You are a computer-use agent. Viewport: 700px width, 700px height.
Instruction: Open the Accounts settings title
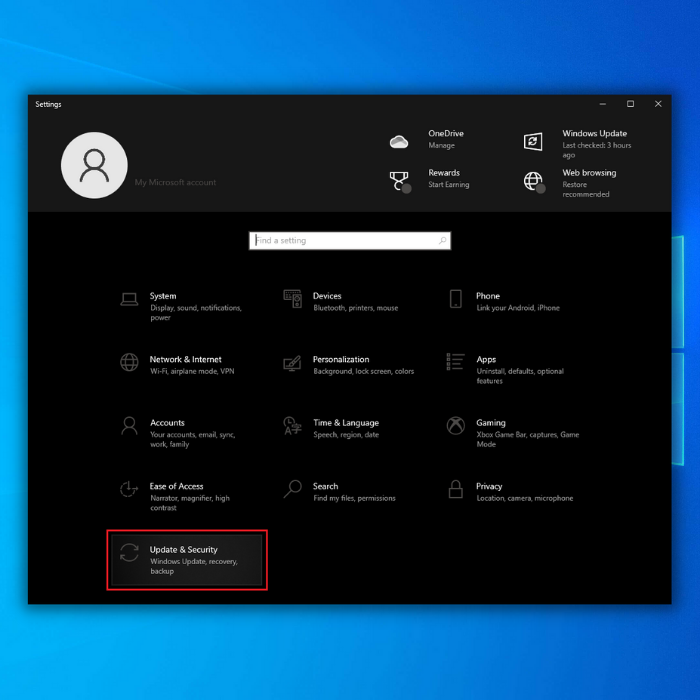click(x=167, y=423)
